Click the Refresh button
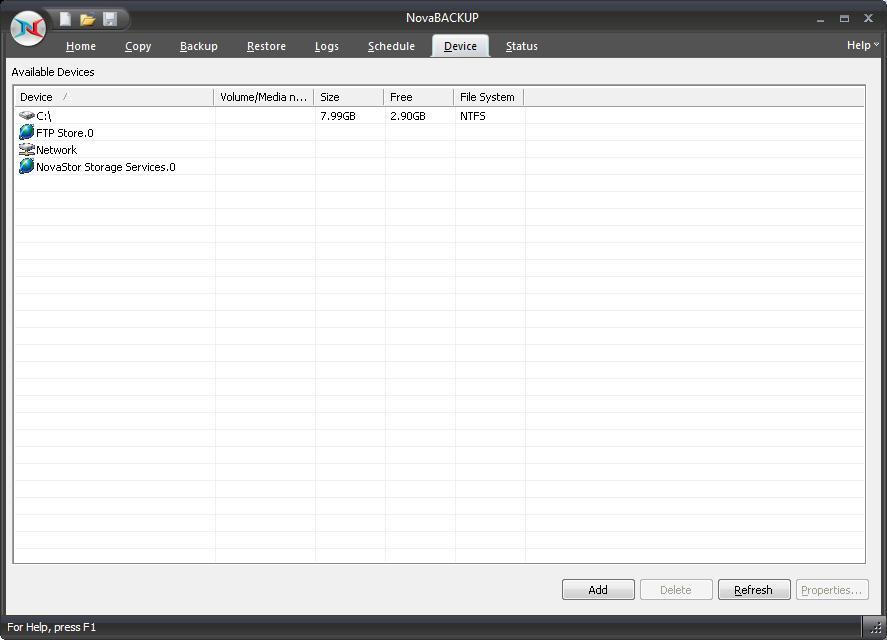This screenshot has height=640, width=887. coord(753,590)
